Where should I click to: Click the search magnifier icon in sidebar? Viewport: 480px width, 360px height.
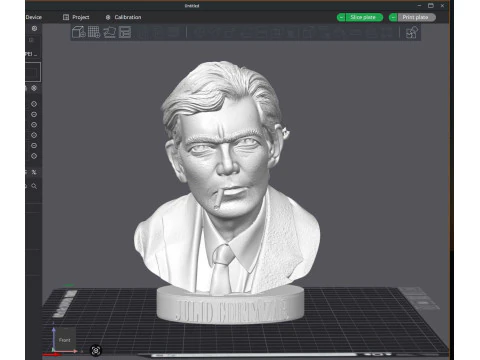34,186
